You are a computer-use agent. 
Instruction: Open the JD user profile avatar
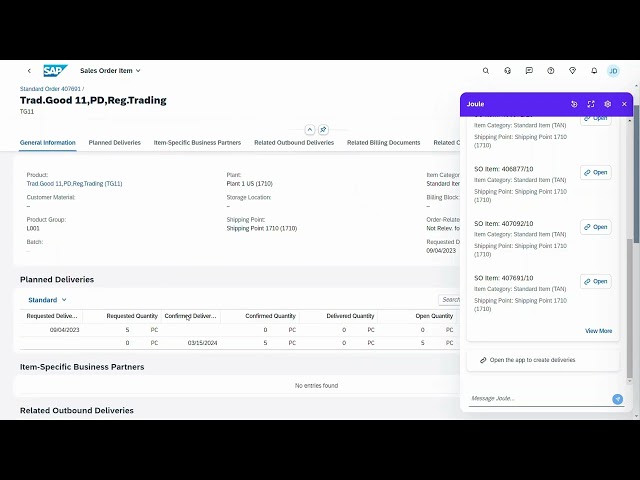click(x=613, y=71)
